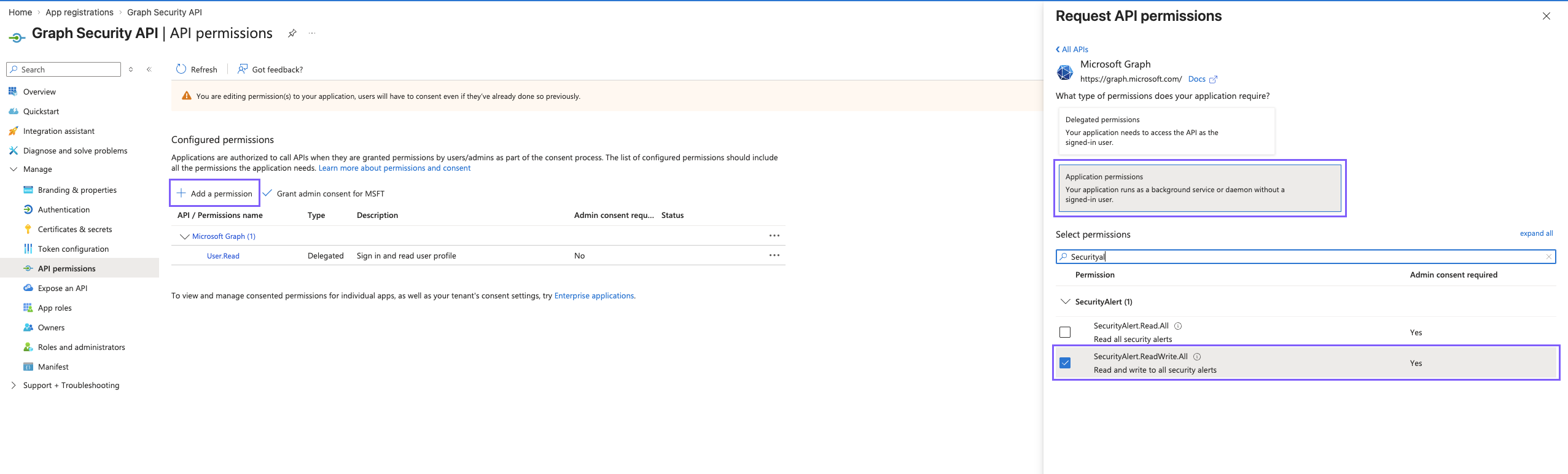The height and width of the screenshot is (474, 1568).
Task: Click 'Read all security alerts' text
Action: pos(1133,340)
